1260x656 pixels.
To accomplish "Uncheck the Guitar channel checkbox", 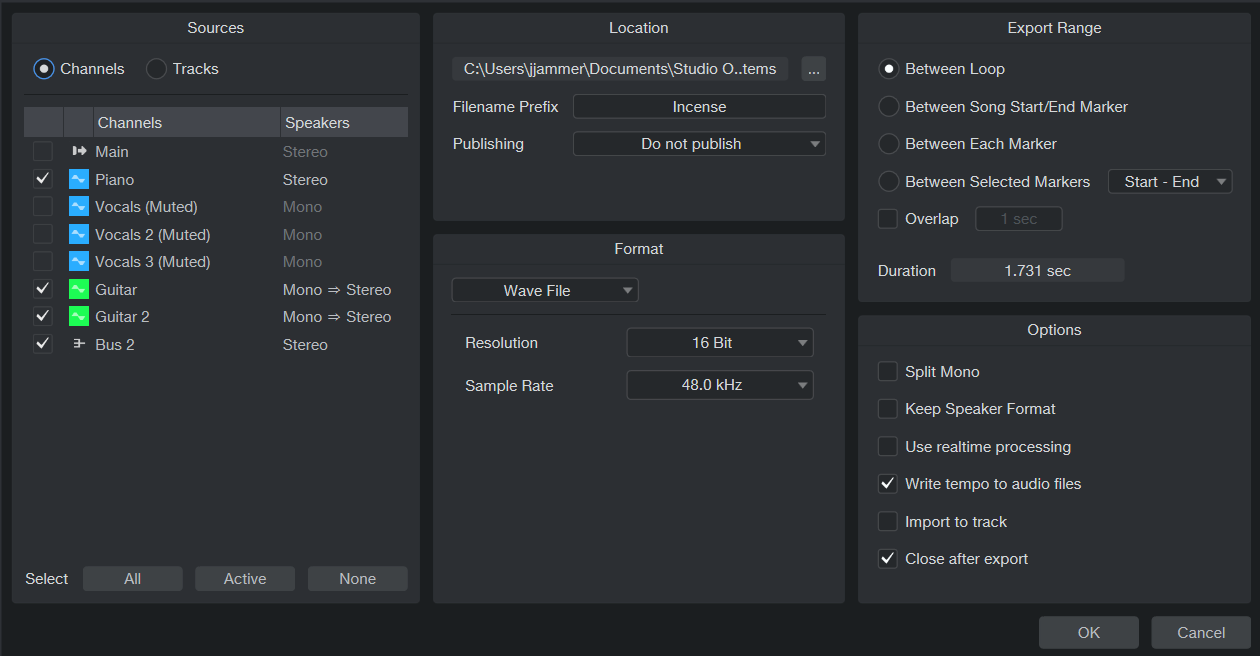I will click(43, 289).
